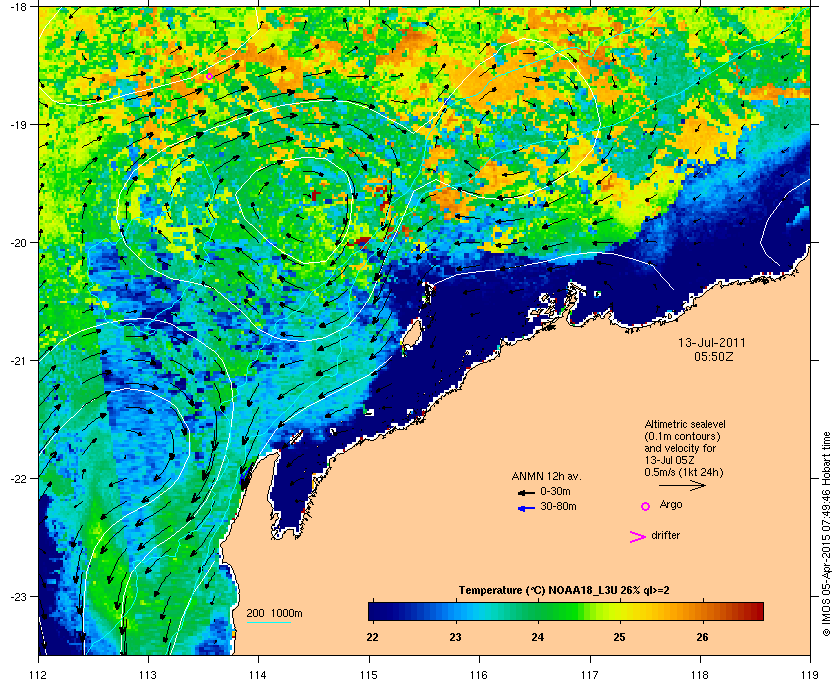840x680 pixels.
Task: Click the latitude axis label -22
Action: 18,478
